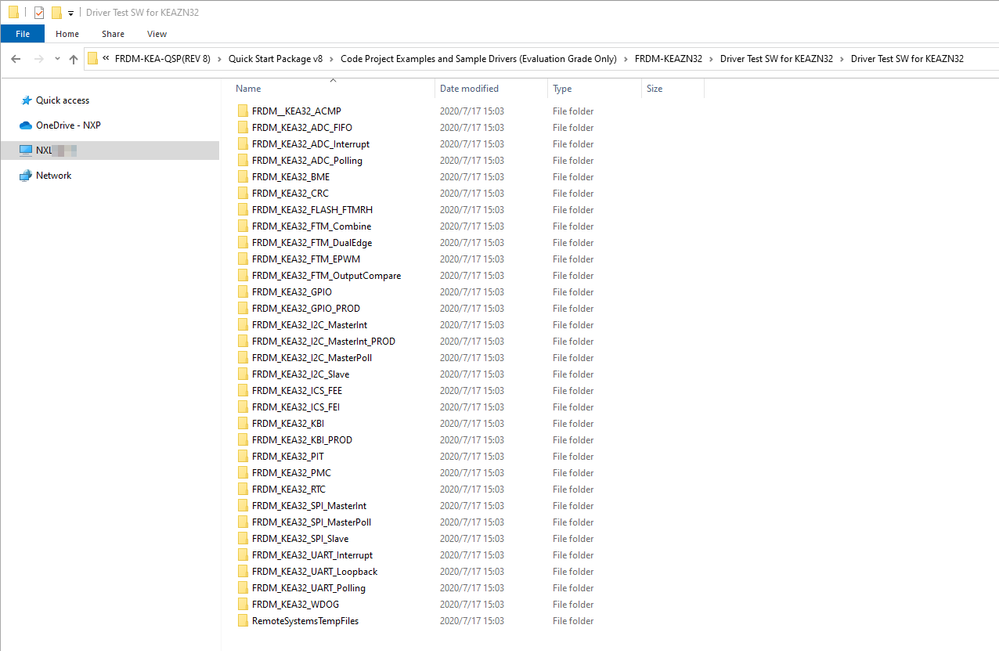The height and width of the screenshot is (651, 999).
Task: Select the FRDM_KEA32_PMC folder name
Action: point(291,473)
